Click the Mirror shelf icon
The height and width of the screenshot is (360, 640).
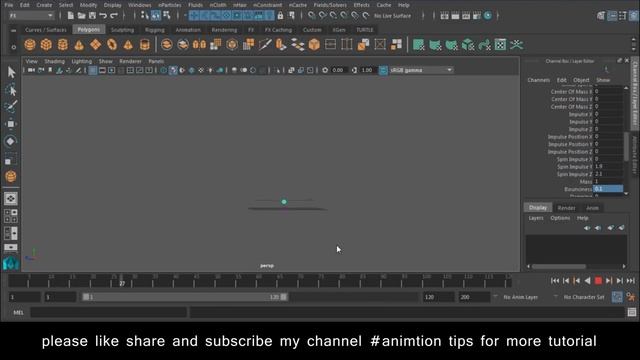199,44
